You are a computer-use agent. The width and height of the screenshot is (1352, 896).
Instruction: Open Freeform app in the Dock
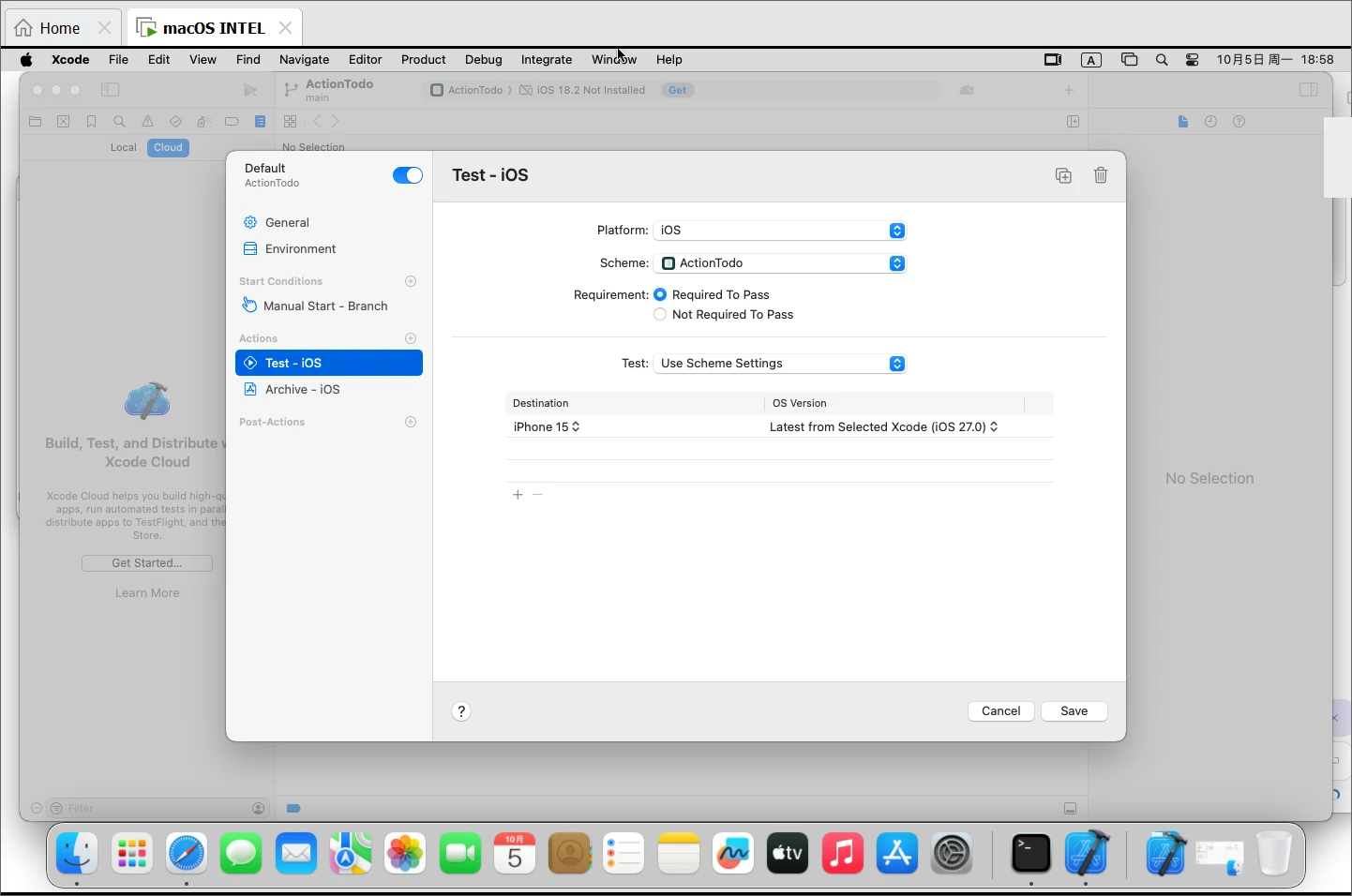(733, 853)
